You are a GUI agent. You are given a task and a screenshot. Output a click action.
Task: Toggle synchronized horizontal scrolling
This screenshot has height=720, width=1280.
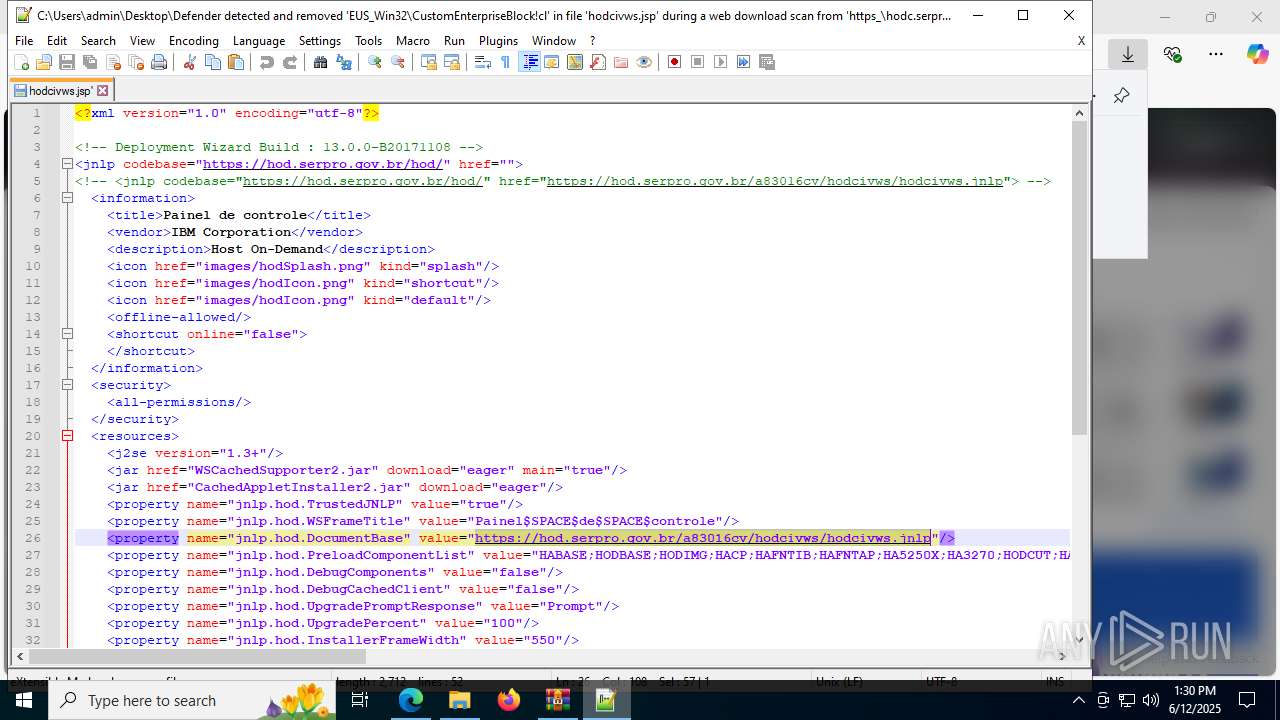coord(451,62)
